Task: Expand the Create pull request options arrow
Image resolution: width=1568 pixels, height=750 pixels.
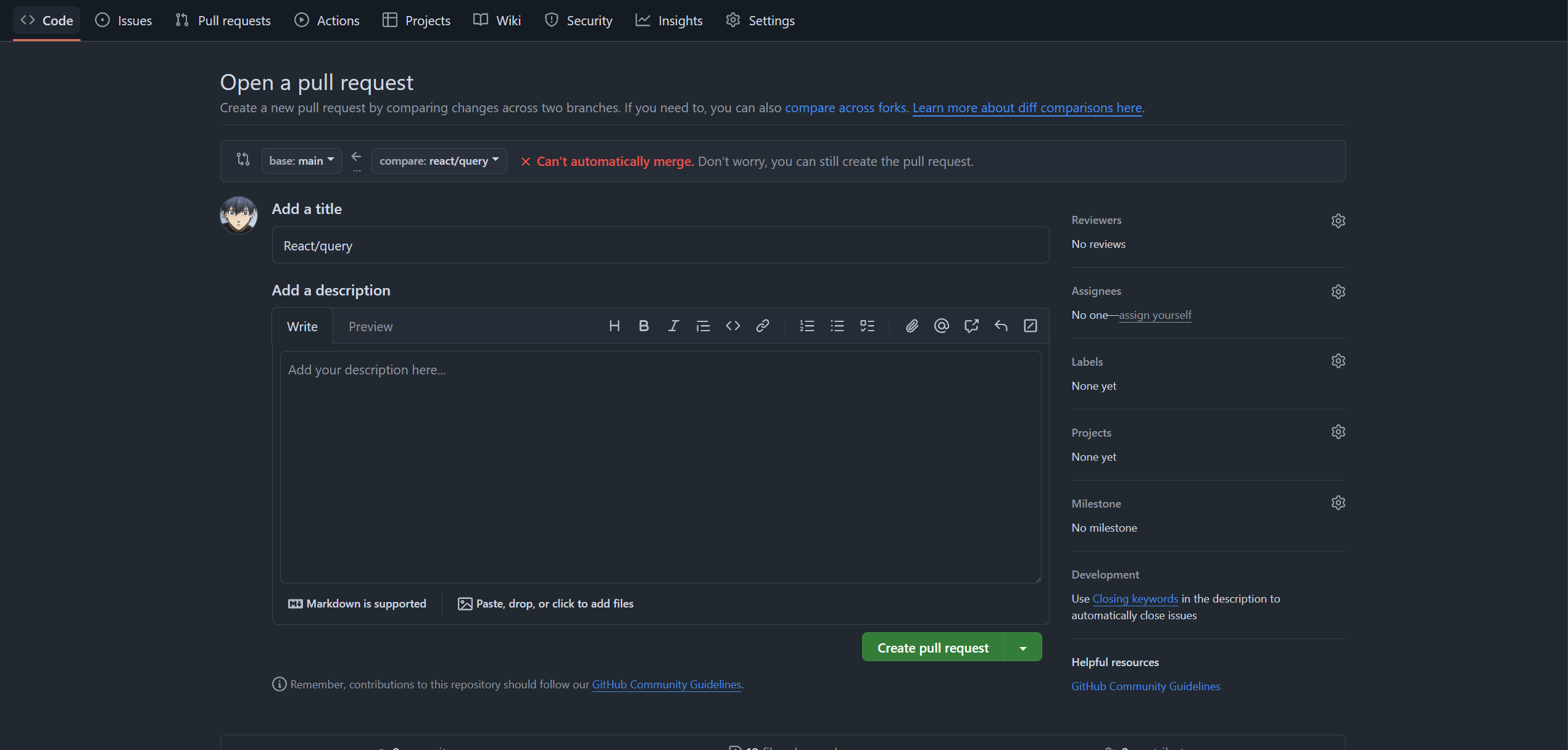Action: (x=1023, y=648)
